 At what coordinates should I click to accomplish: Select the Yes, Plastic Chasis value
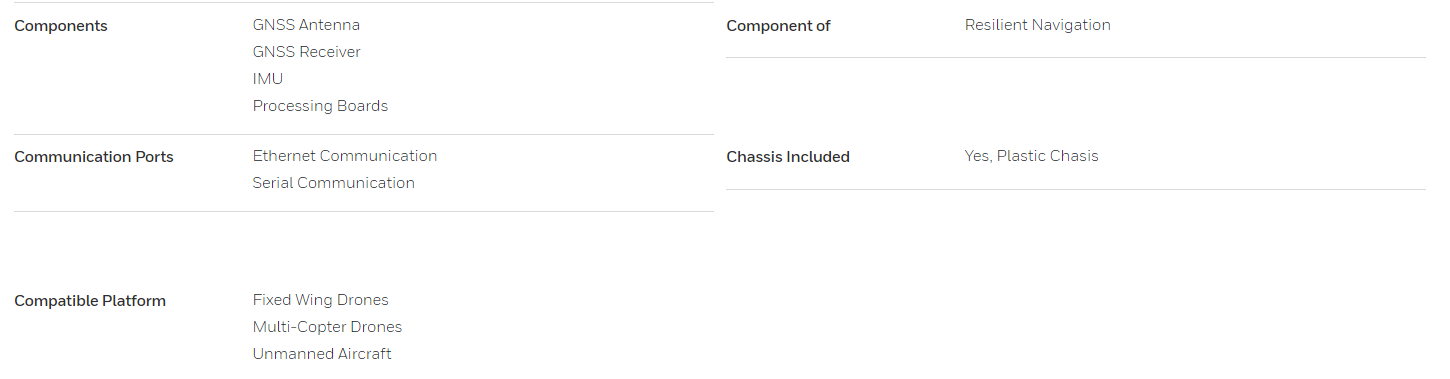point(1032,156)
